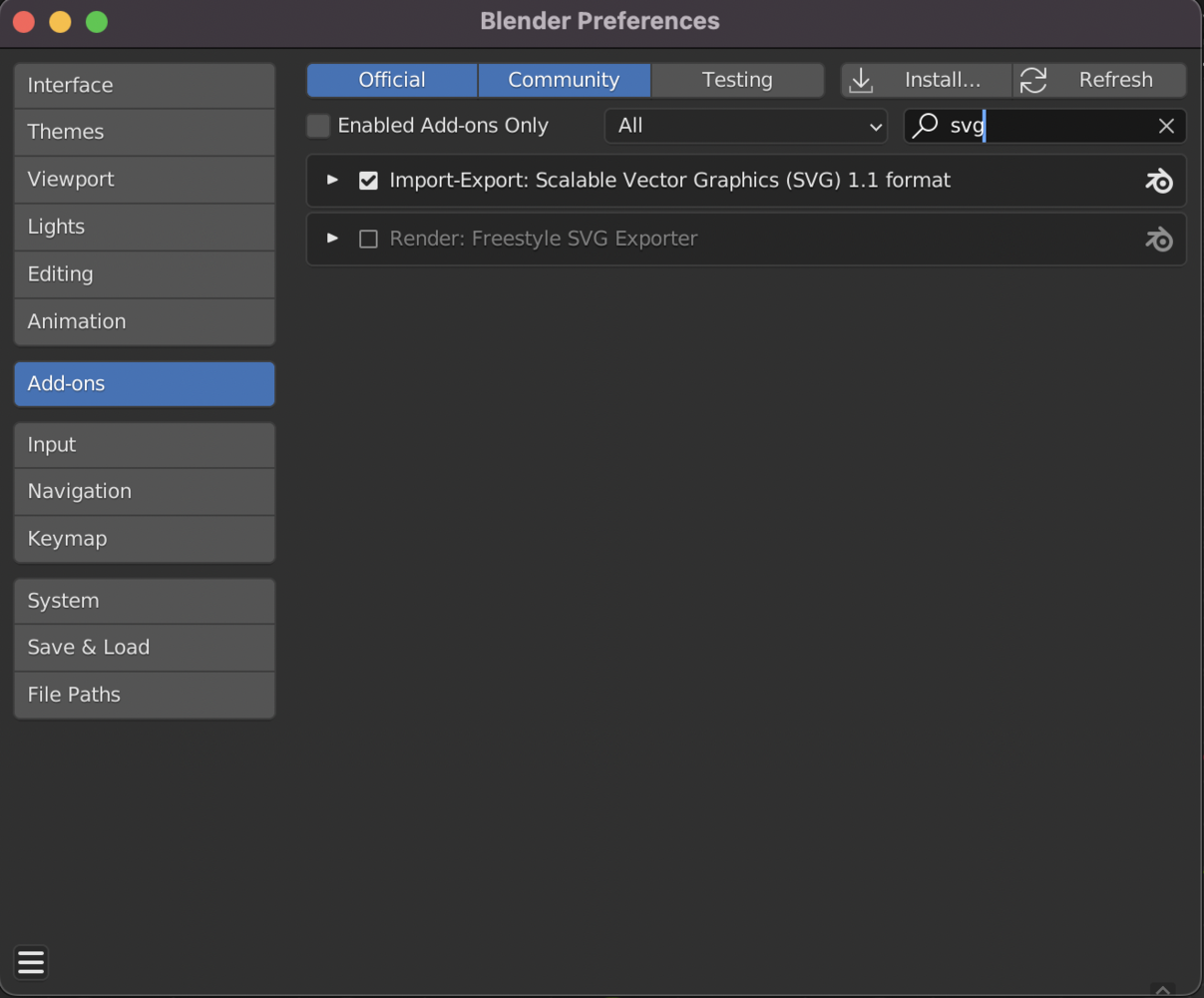1204x998 pixels.
Task: Open the Save & Load section
Action: tap(145, 648)
